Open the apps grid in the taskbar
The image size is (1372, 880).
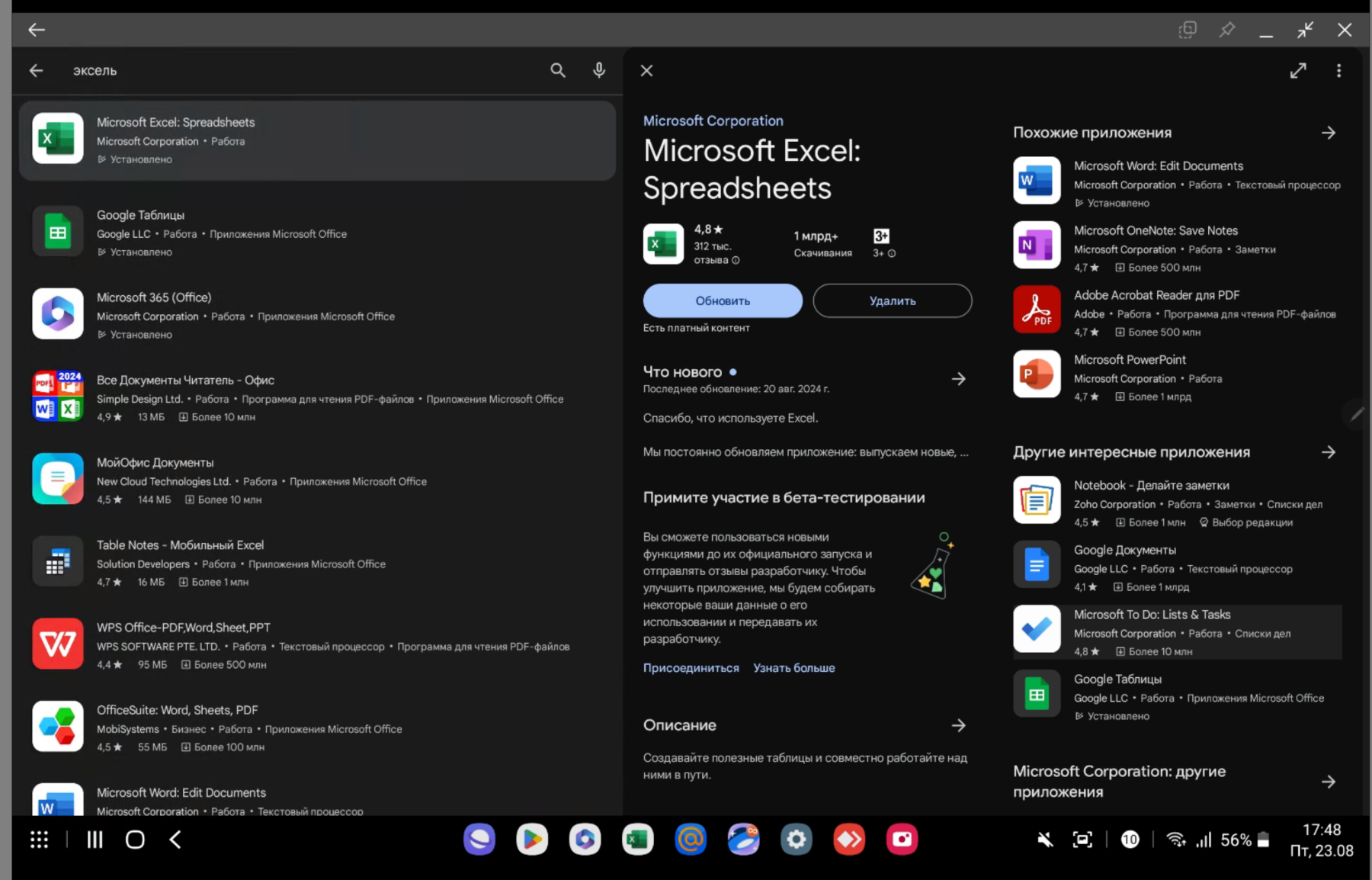(39, 840)
